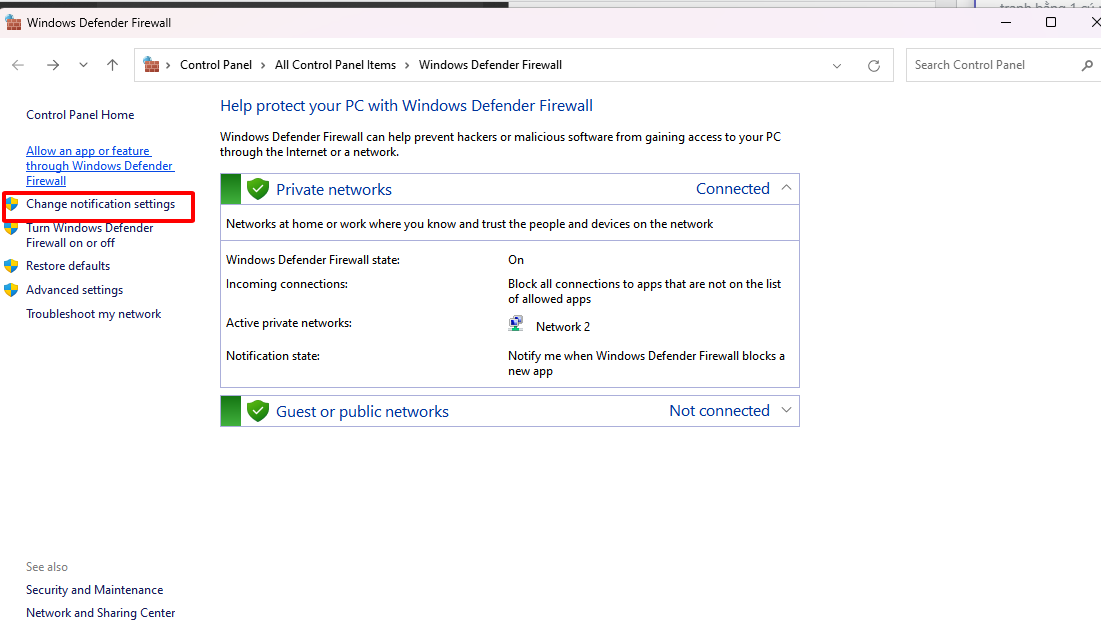Click the Guest or public networks heading
The height and width of the screenshot is (637, 1101).
(362, 412)
